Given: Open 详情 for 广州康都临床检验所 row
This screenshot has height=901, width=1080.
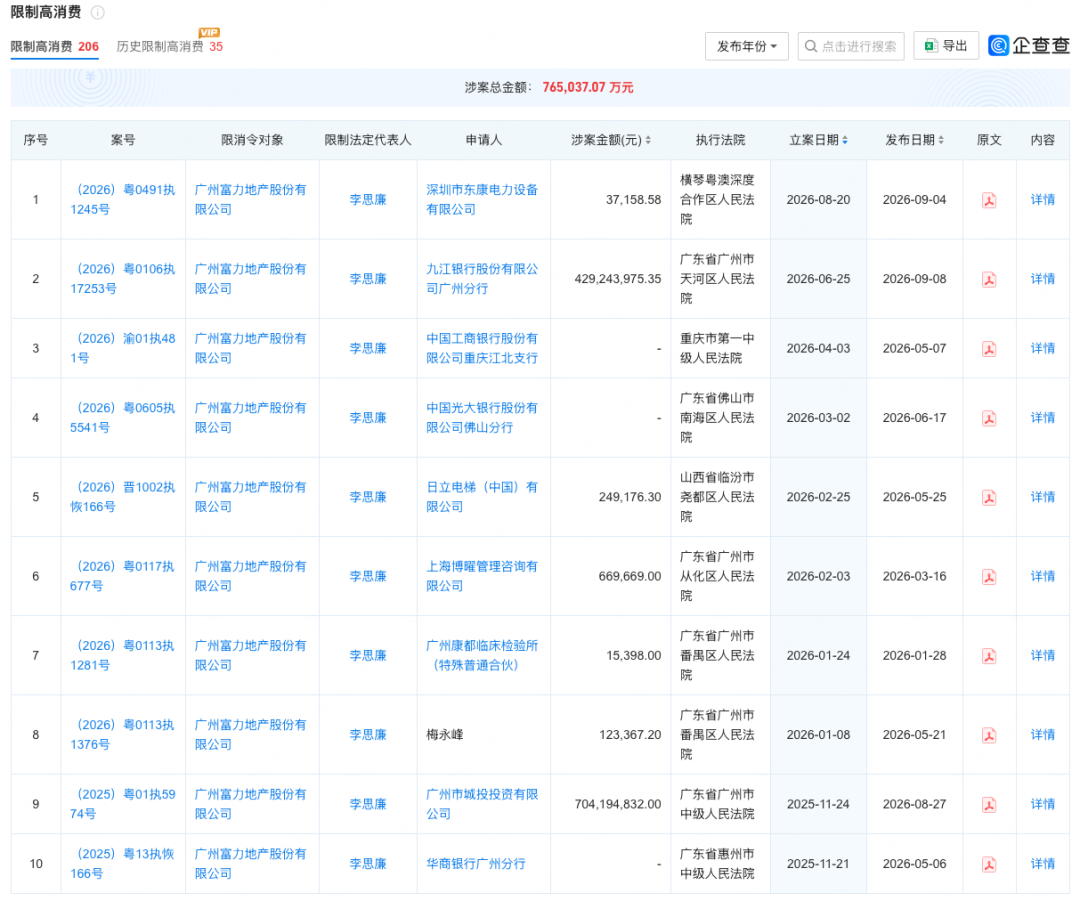Looking at the screenshot, I should pyautogui.click(x=1042, y=656).
